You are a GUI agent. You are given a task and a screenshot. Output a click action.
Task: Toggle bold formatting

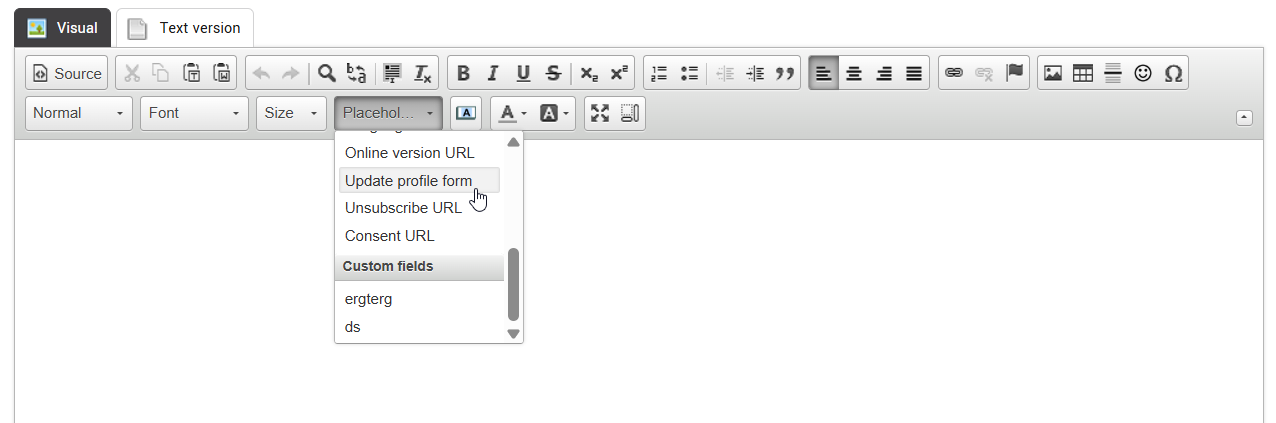click(x=463, y=73)
